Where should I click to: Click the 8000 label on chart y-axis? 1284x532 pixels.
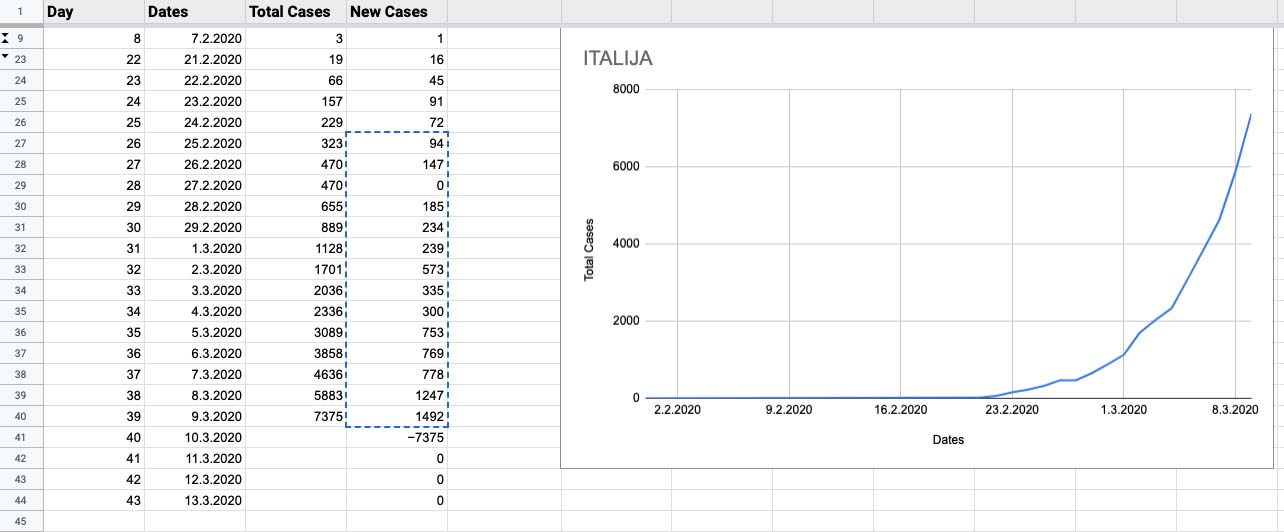point(626,90)
